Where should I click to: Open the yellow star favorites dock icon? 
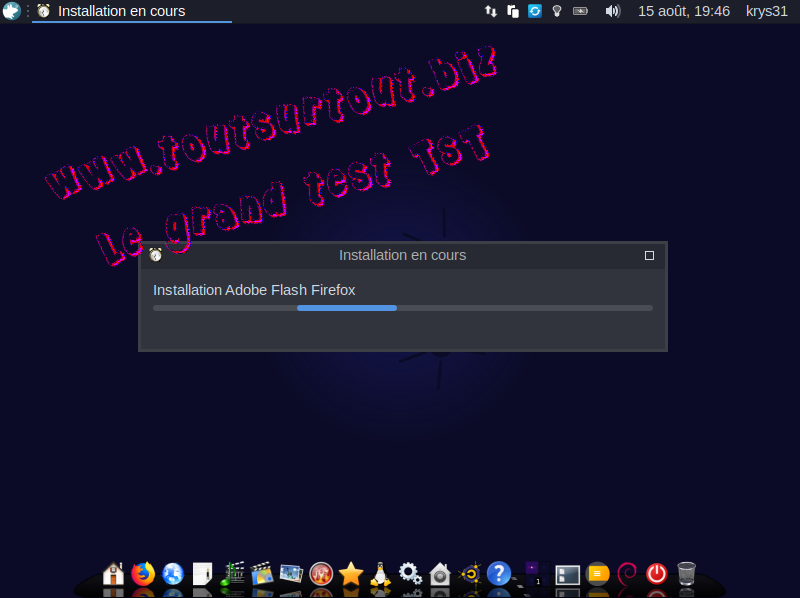click(x=351, y=574)
